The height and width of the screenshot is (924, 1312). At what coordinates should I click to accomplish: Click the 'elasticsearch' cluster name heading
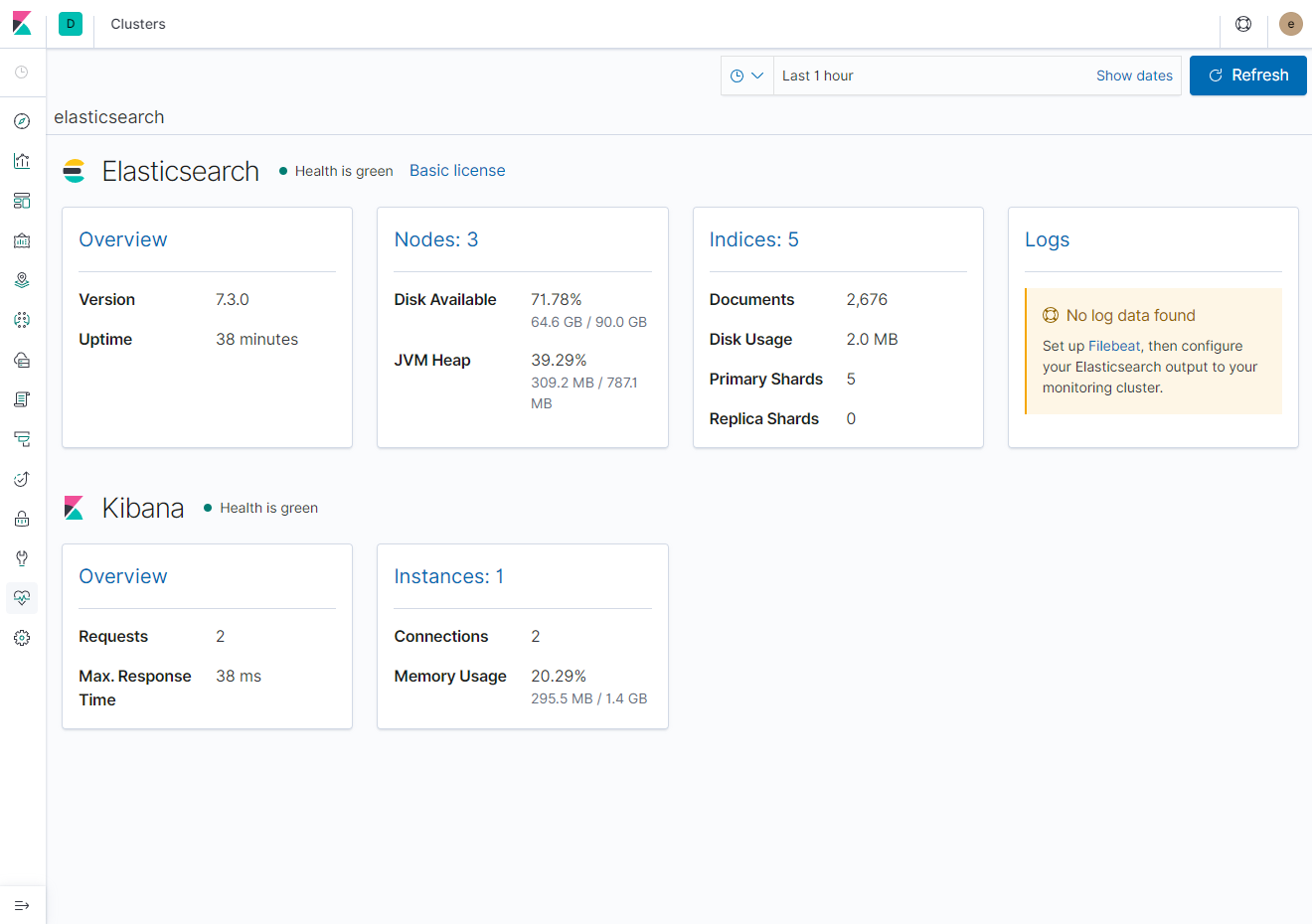tap(109, 117)
